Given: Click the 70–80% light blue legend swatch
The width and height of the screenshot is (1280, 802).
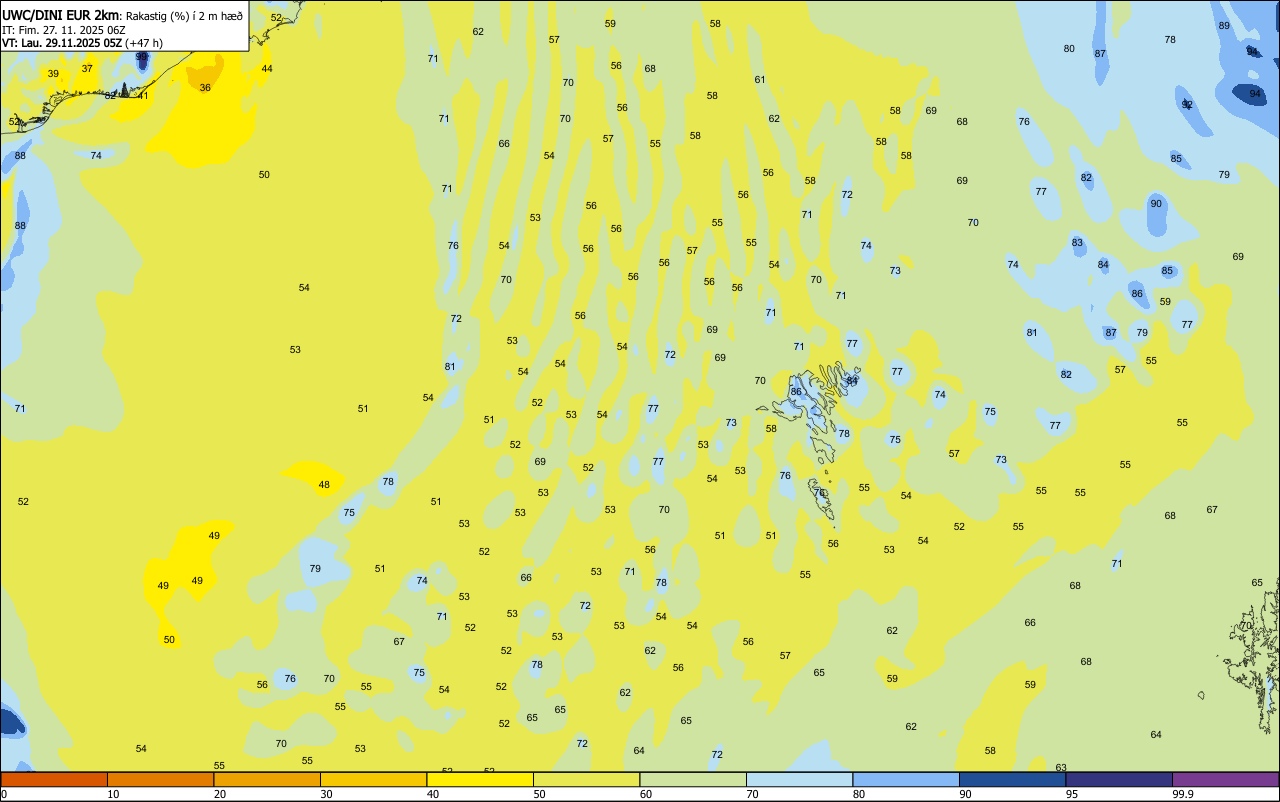Looking at the screenshot, I should tap(799, 779).
